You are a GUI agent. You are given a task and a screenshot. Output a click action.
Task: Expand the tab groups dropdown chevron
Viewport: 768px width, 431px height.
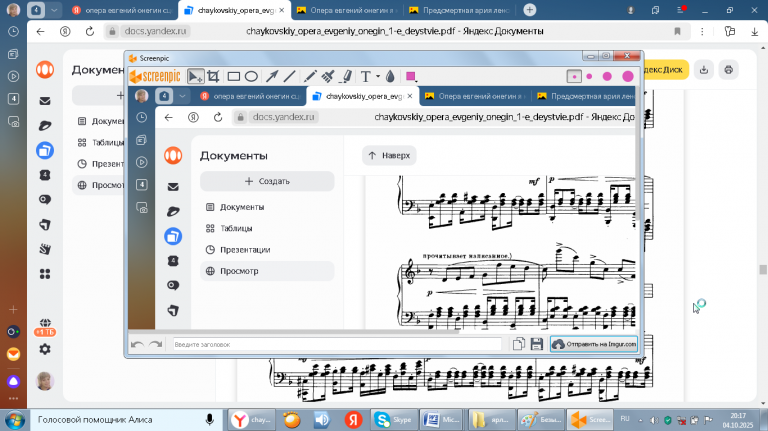coord(54,10)
